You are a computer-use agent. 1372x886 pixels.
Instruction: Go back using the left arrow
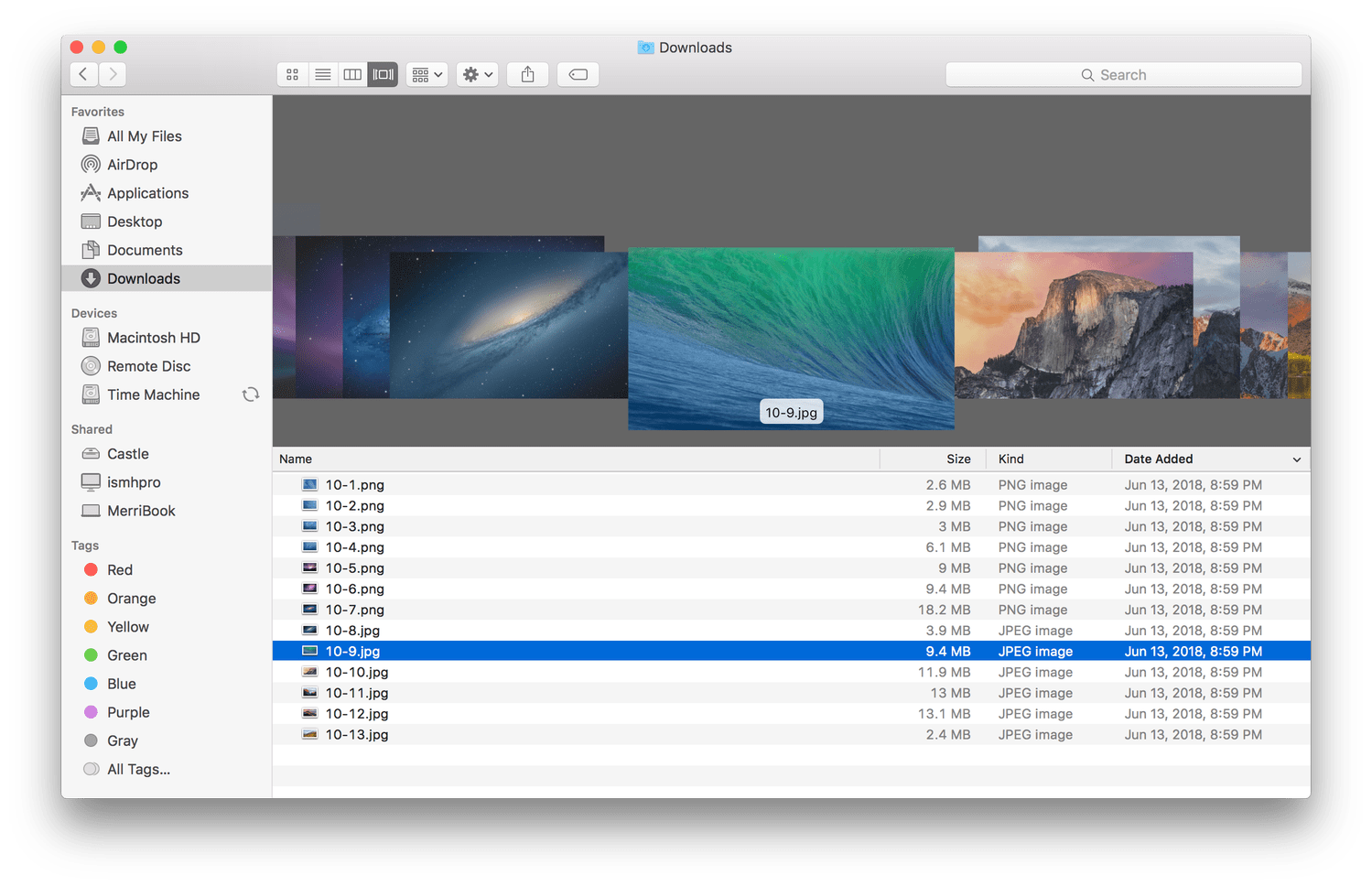pos(83,75)
